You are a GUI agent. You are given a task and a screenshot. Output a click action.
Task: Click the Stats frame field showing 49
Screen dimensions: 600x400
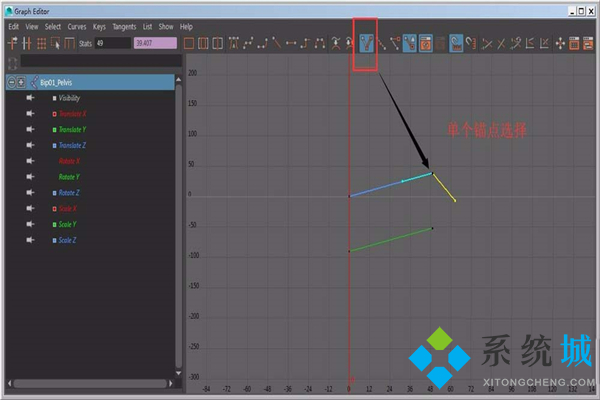113,43
